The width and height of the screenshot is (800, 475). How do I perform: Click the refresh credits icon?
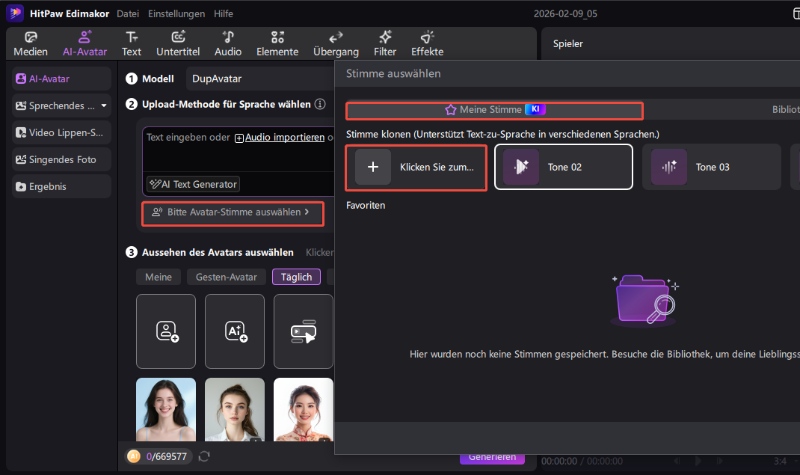tap(204, 456)
